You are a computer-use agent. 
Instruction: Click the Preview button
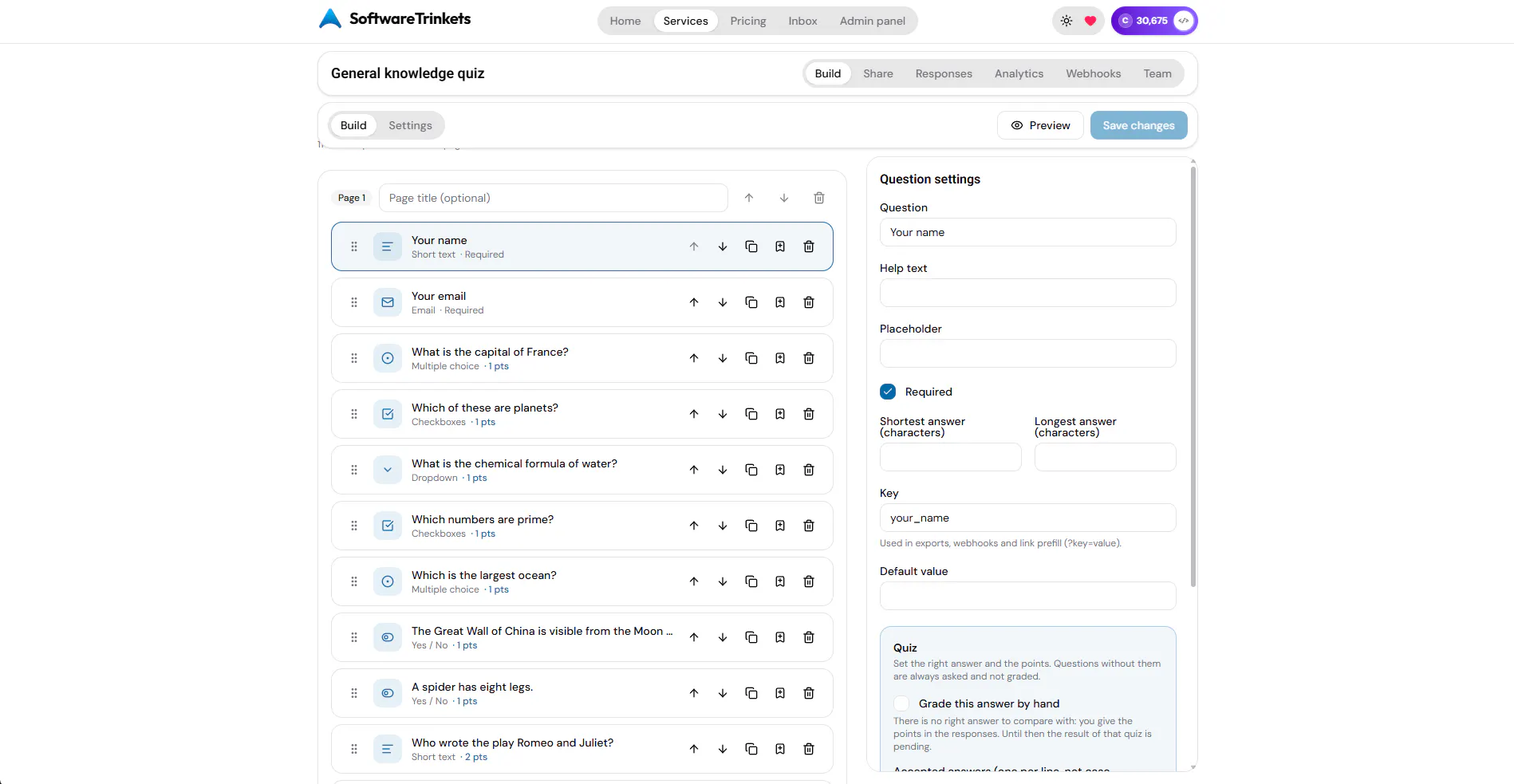click(1040, 125)
